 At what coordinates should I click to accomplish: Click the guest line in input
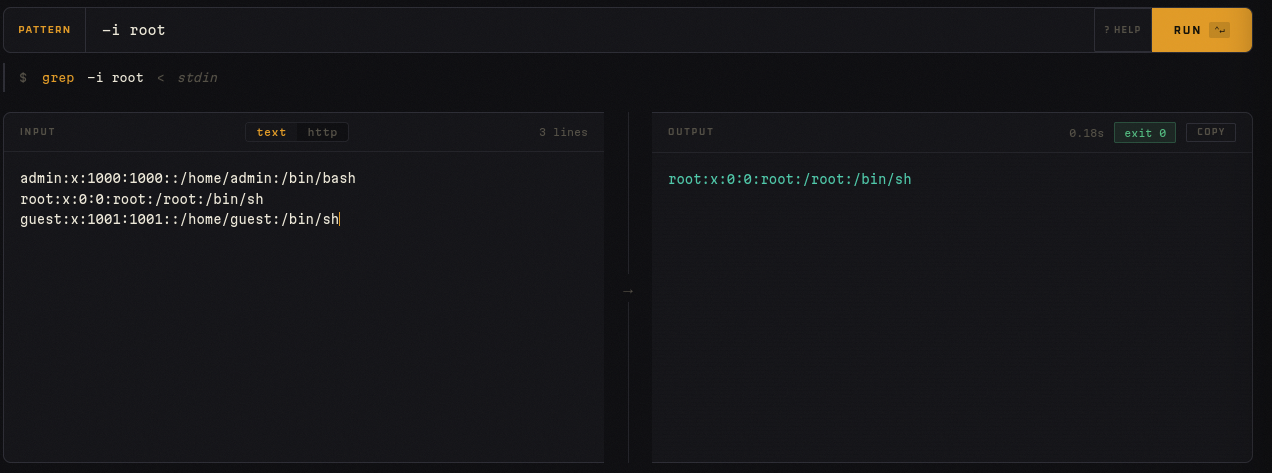click(180, 219)
